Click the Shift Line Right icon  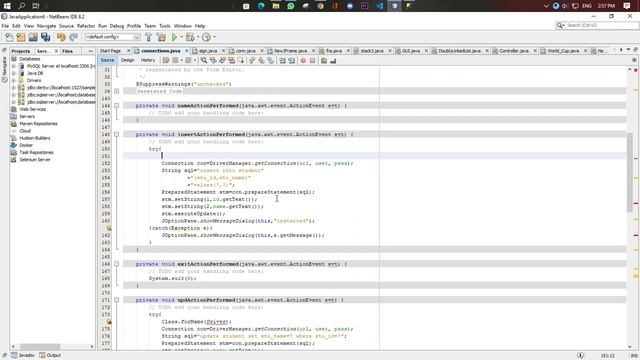[291, 60]
